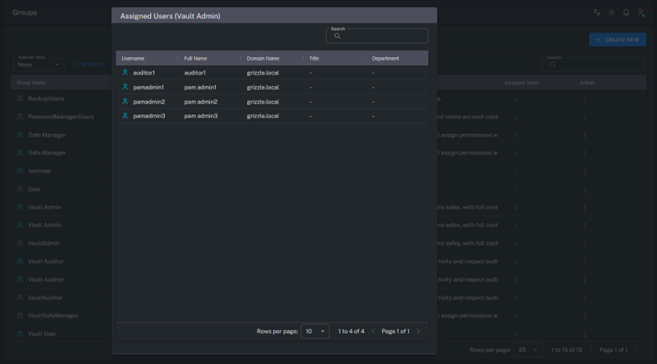The width and height of the screenshot is (657, 364).
Task: Click the full name 'pam admin1'
Action: [x=200, y=87]
